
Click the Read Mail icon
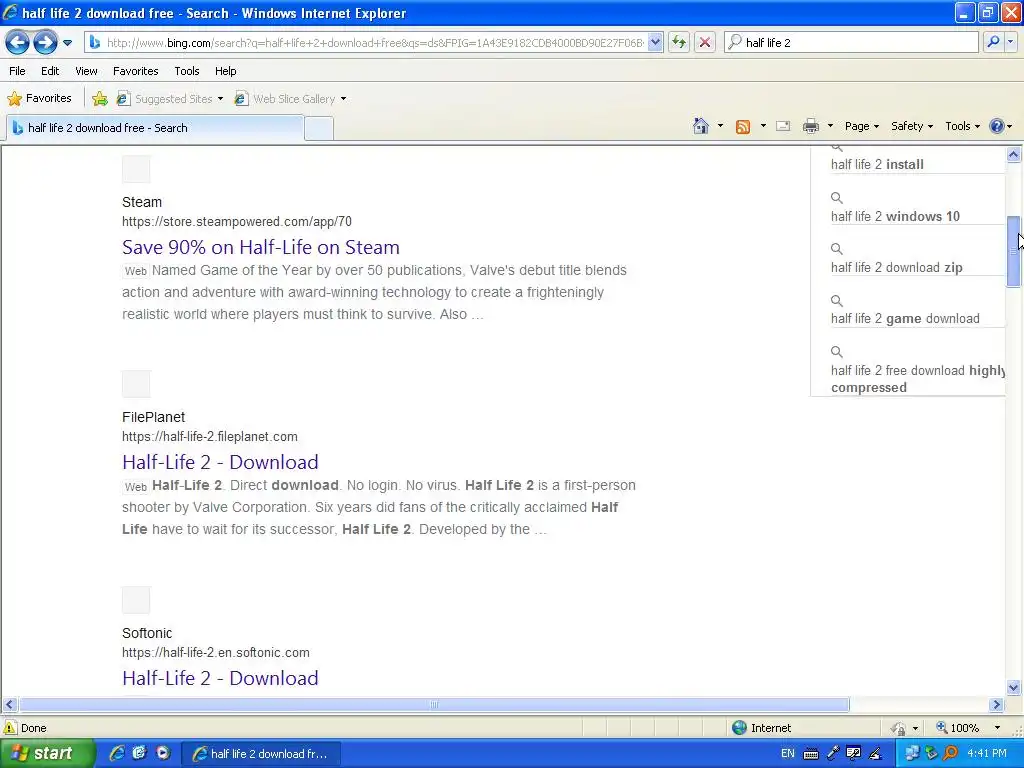(783, 126)
